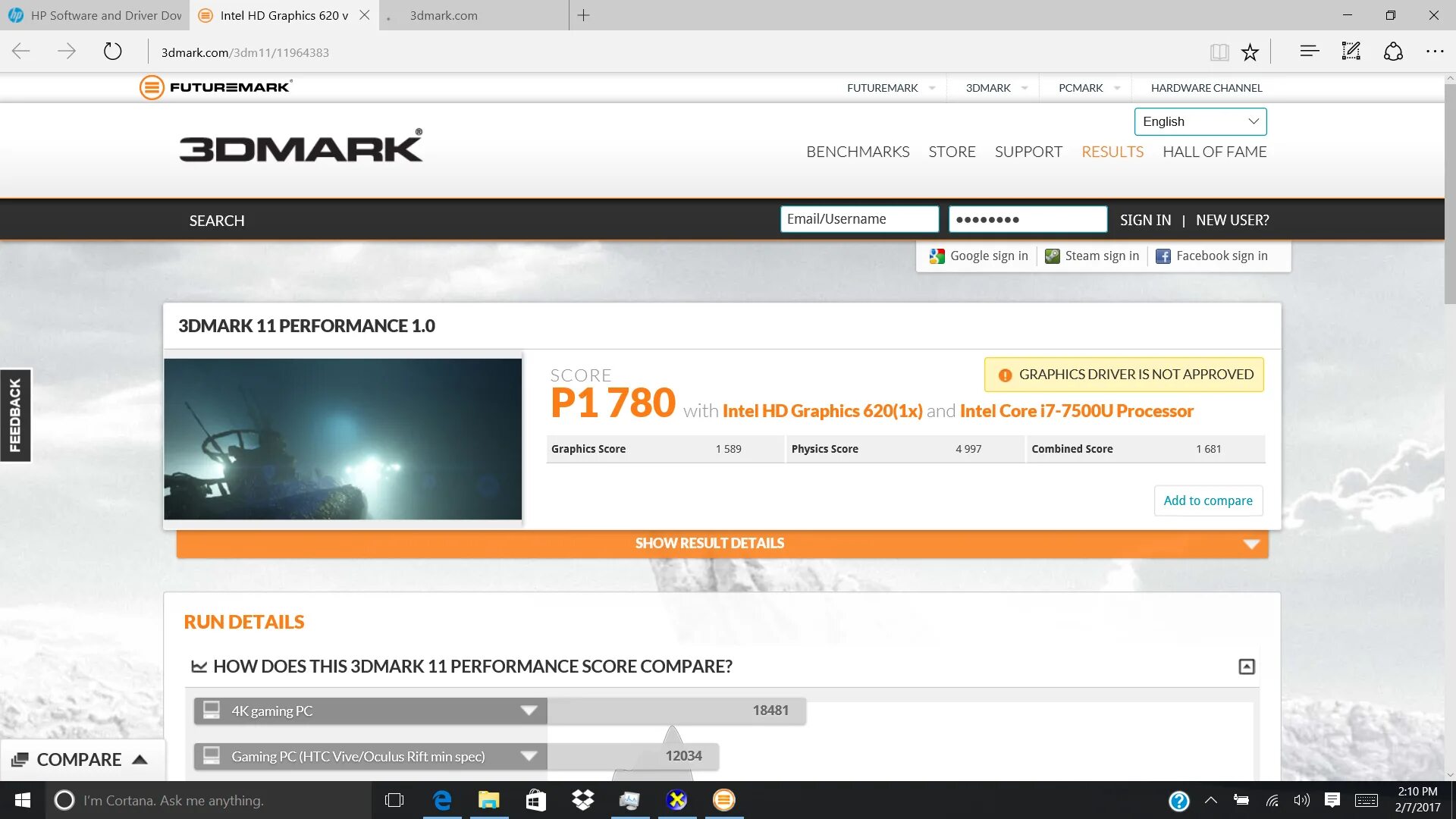Screen dimensions: 1456x819
Task: Open the HALL OF FAME menu item
Action: coord(1214,151)
